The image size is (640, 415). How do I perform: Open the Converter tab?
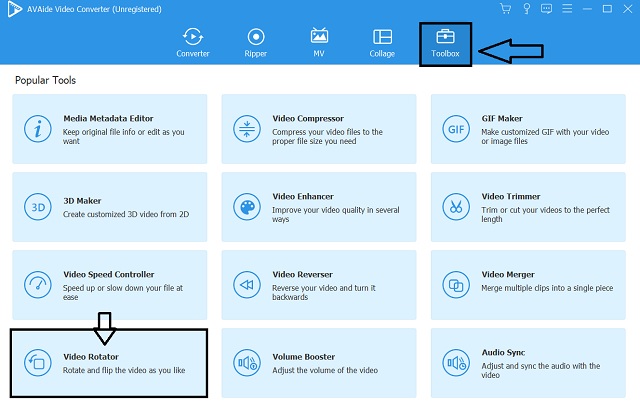[193, 42]
